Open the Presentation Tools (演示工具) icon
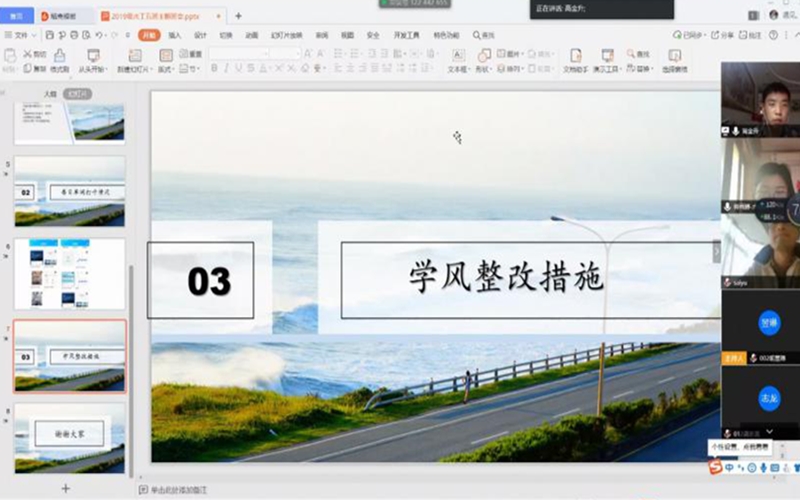Image resolution: width=800 pixels, height=500 pixels. click(x=607, y=58)
